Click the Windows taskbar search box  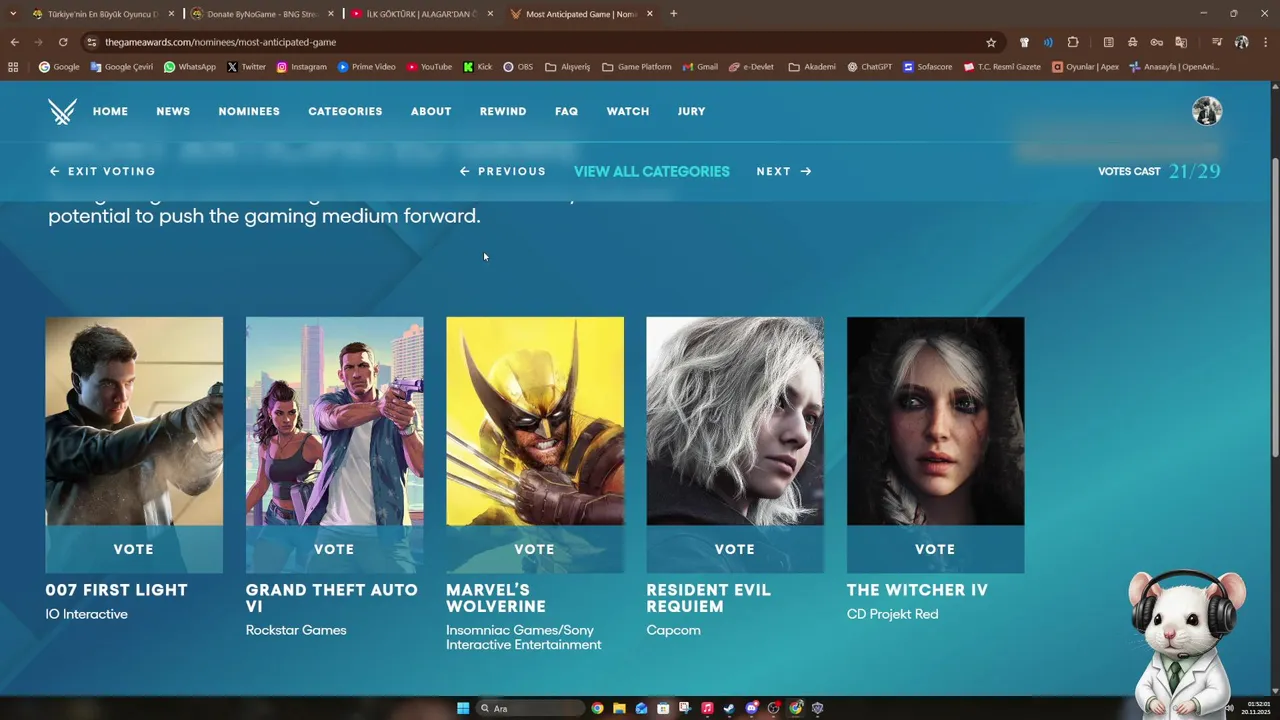[529, 708]
